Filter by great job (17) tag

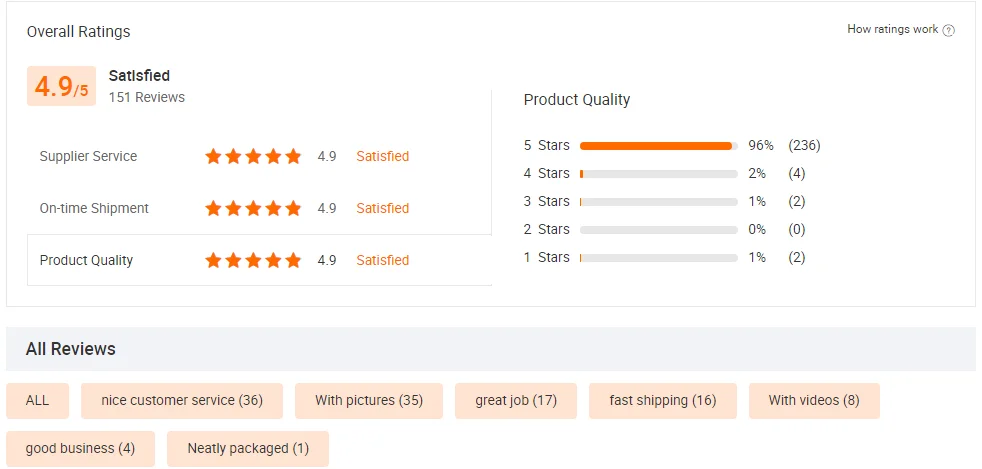pyautogui.click(x=516, y=401)
